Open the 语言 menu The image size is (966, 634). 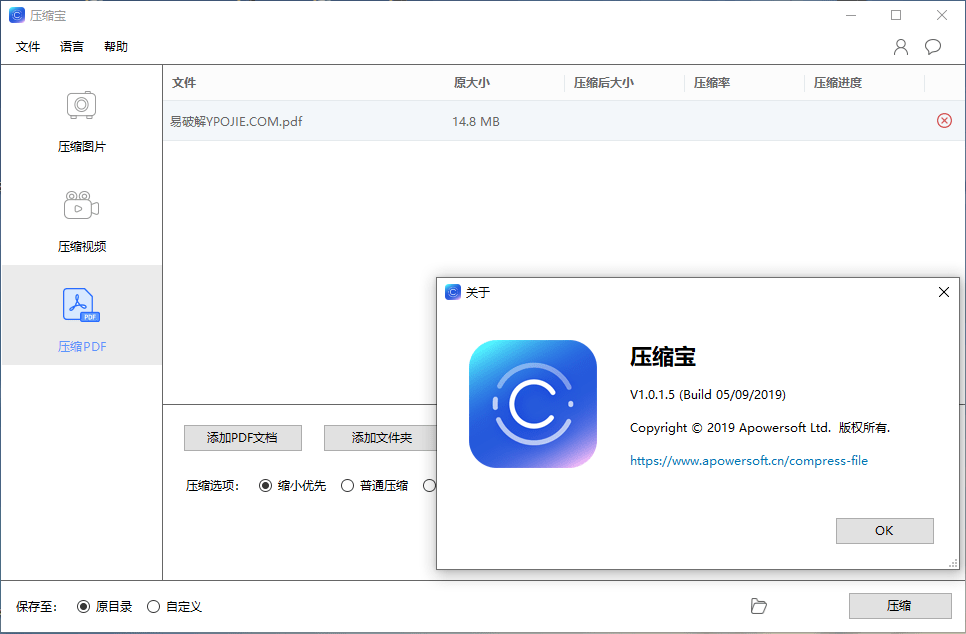point(71,47)
